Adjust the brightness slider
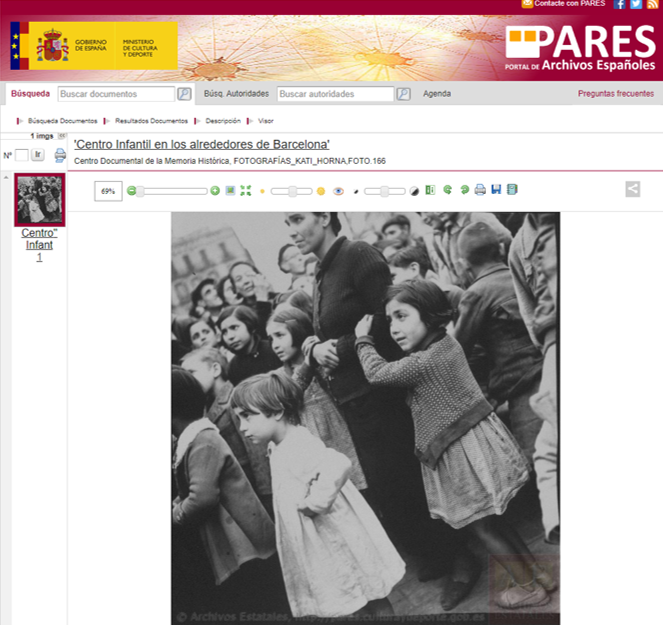The width and height of the screenshot is (663, 625). 291,192
